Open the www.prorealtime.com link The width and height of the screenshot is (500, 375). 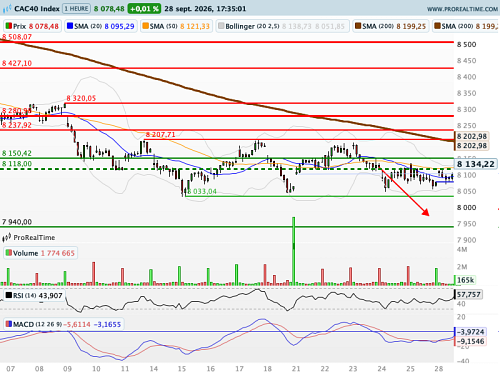462,9
